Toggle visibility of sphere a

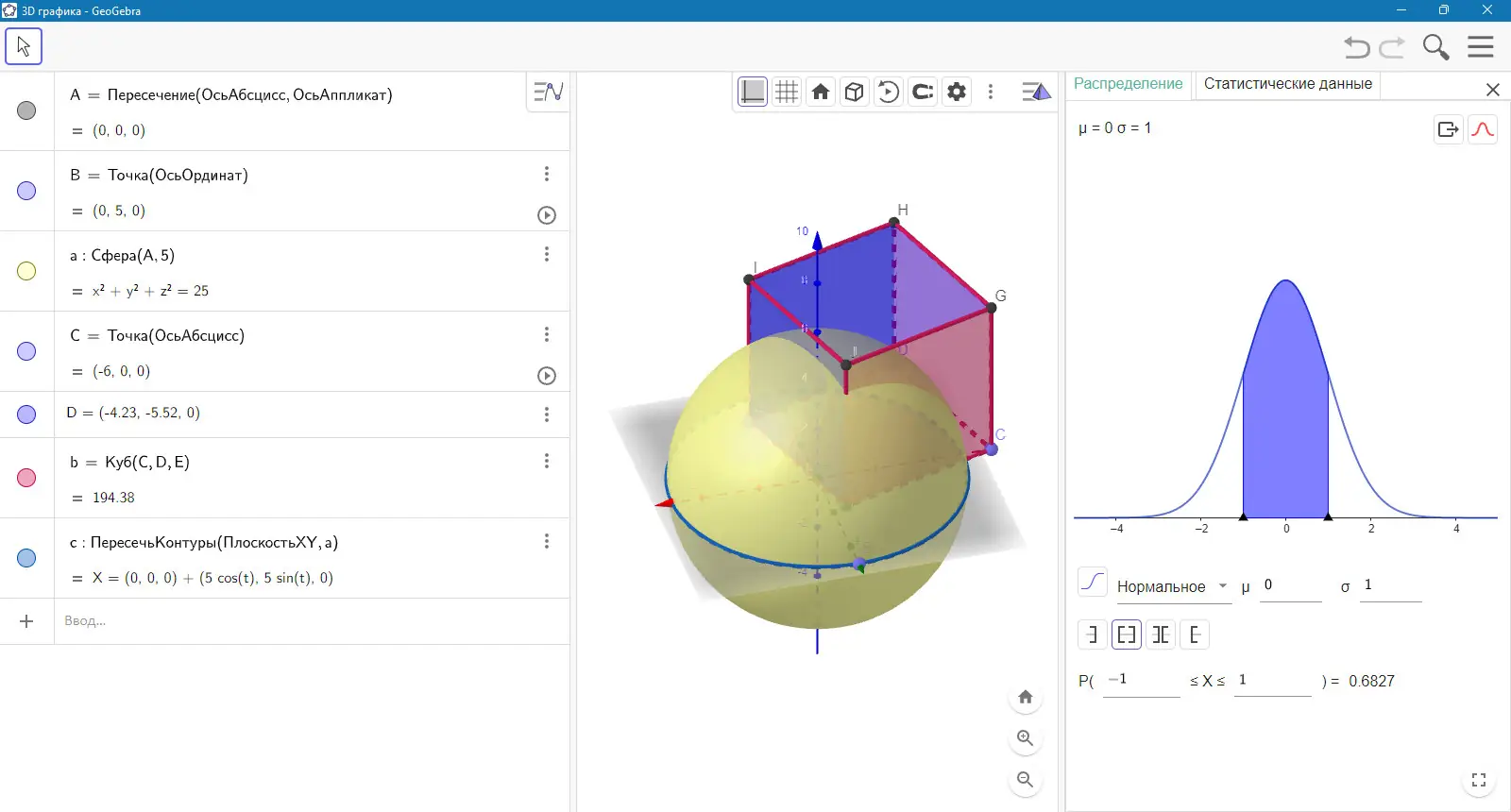coord(26,271)
